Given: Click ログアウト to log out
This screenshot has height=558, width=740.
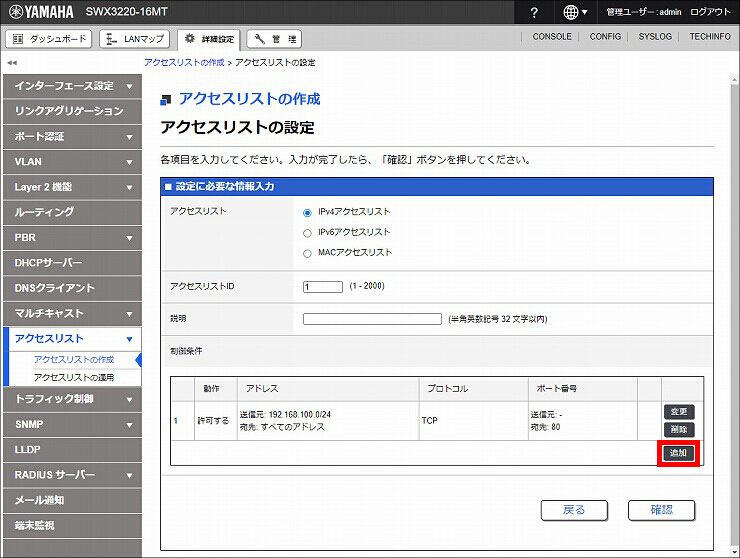Looking at the screenshot, I should [x=710, y=12].
